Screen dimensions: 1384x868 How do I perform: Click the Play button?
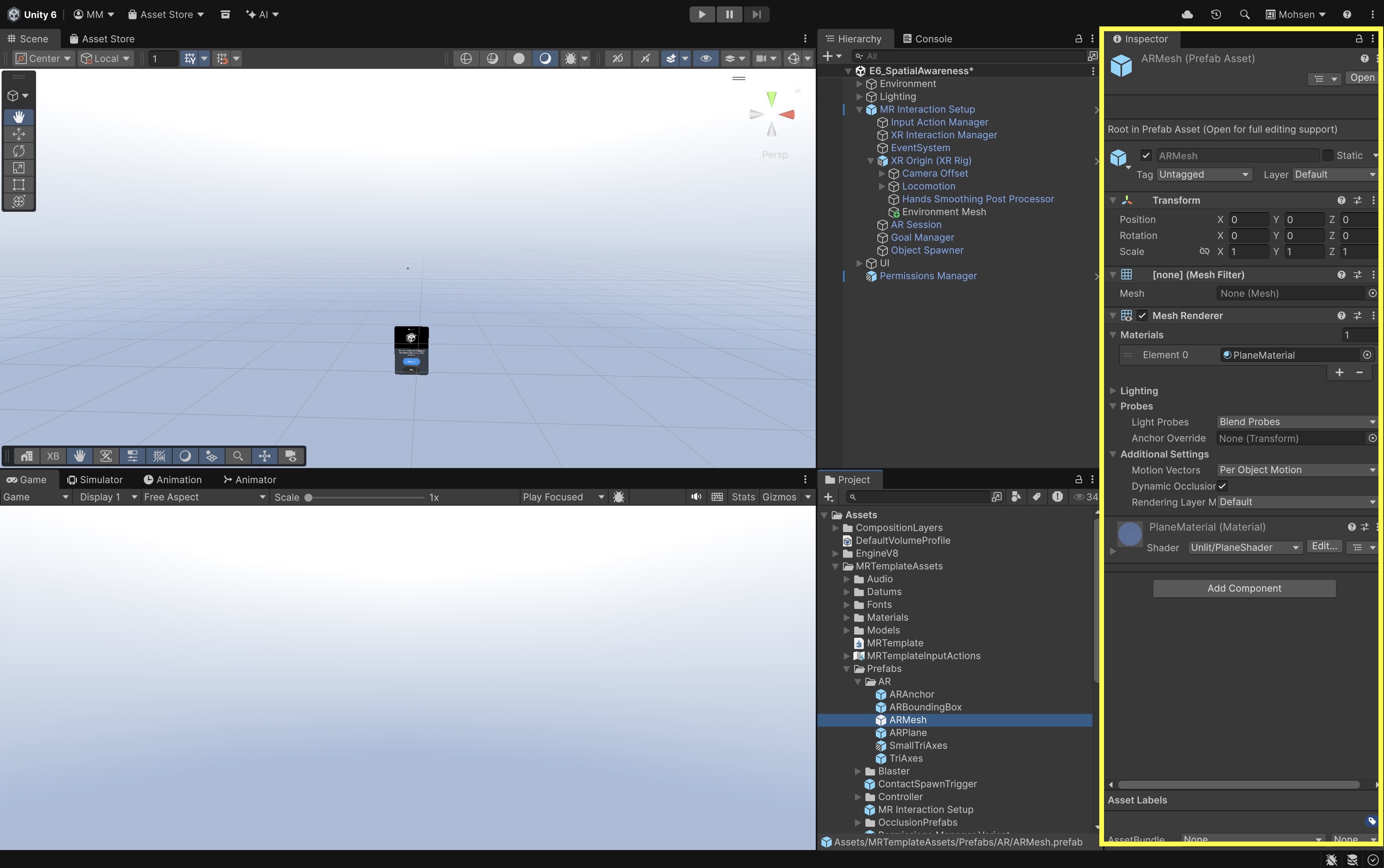coord(702,14)
